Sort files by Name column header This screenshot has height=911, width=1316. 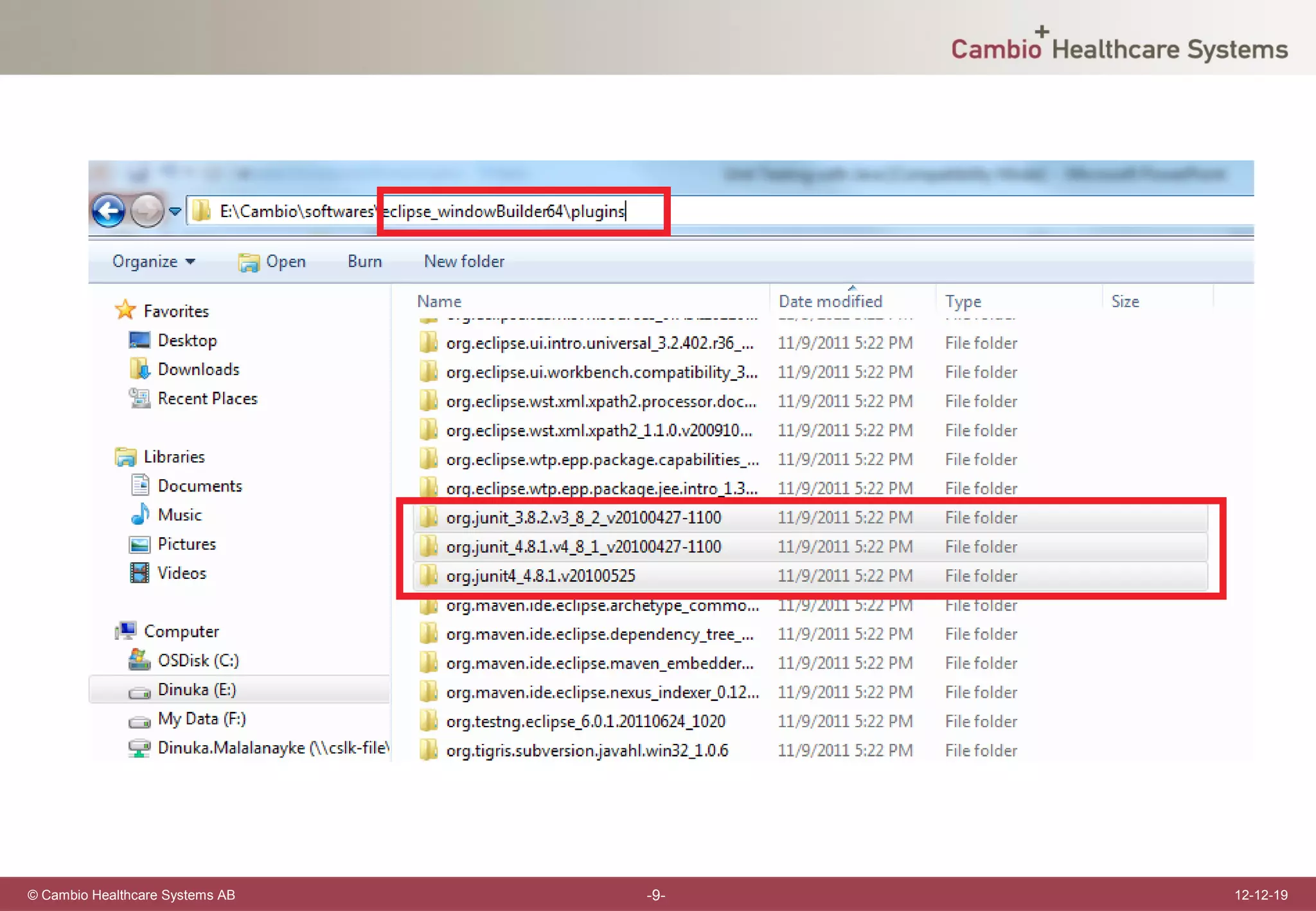[439, 301]
